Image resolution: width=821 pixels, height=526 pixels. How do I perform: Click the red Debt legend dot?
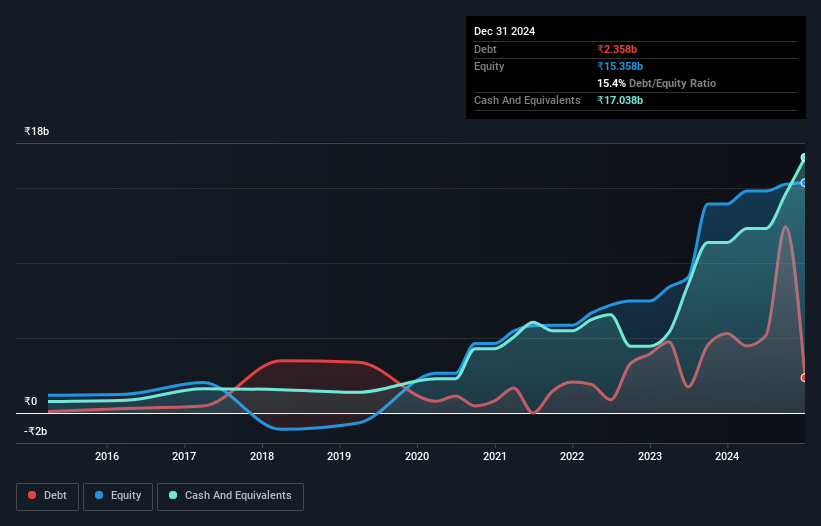32,495
